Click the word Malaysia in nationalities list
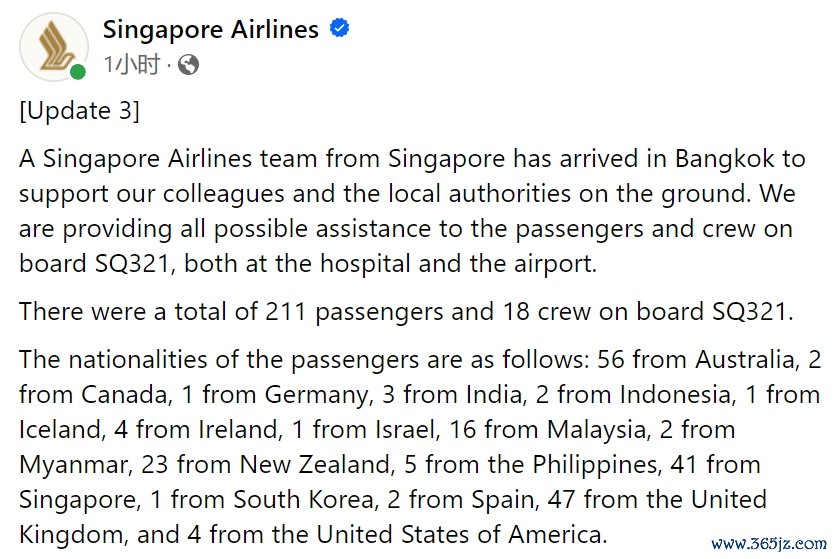Viewport: 834px width, 559px height. [x=596, y=430]
